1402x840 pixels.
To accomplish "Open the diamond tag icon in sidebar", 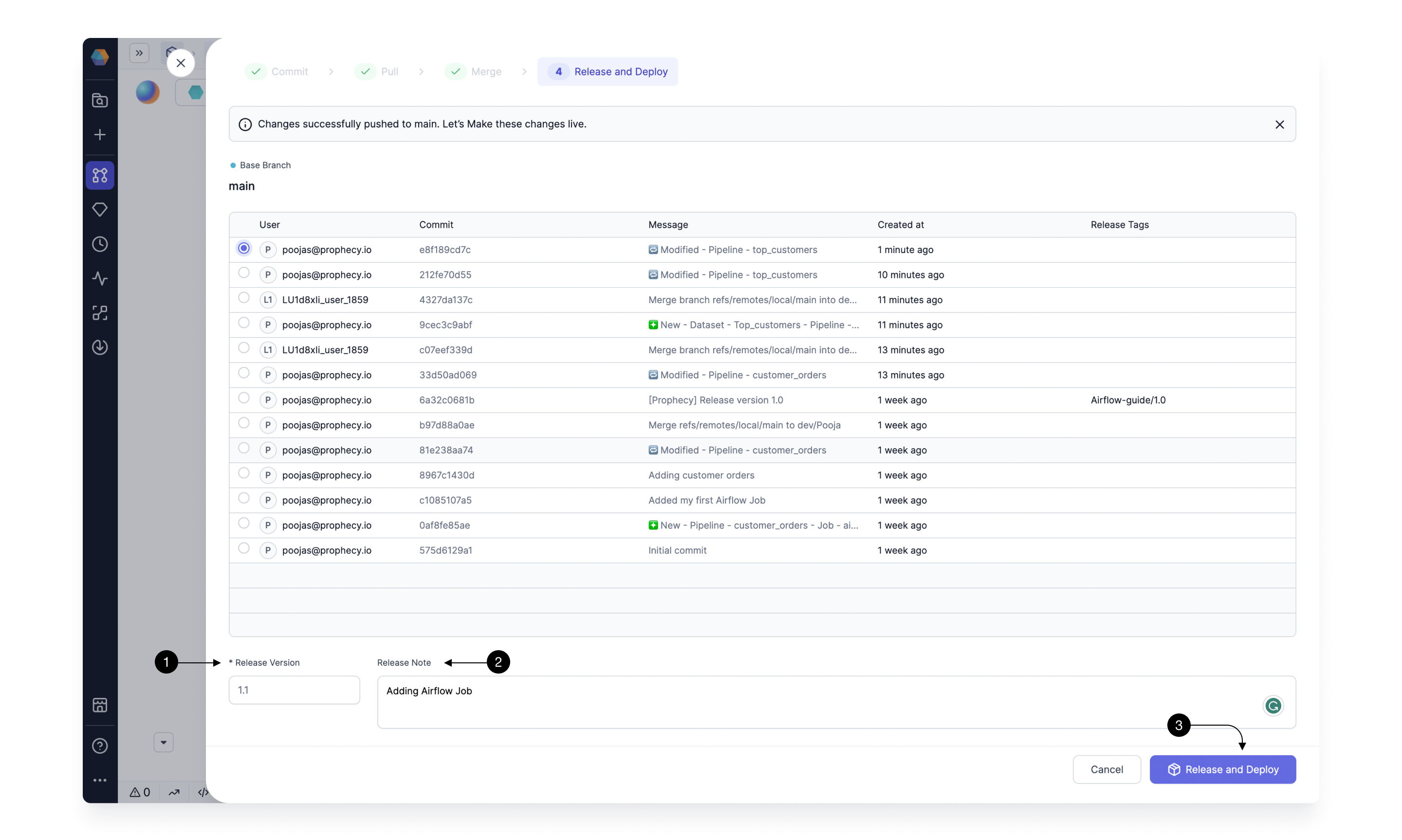I will [100, 209].
